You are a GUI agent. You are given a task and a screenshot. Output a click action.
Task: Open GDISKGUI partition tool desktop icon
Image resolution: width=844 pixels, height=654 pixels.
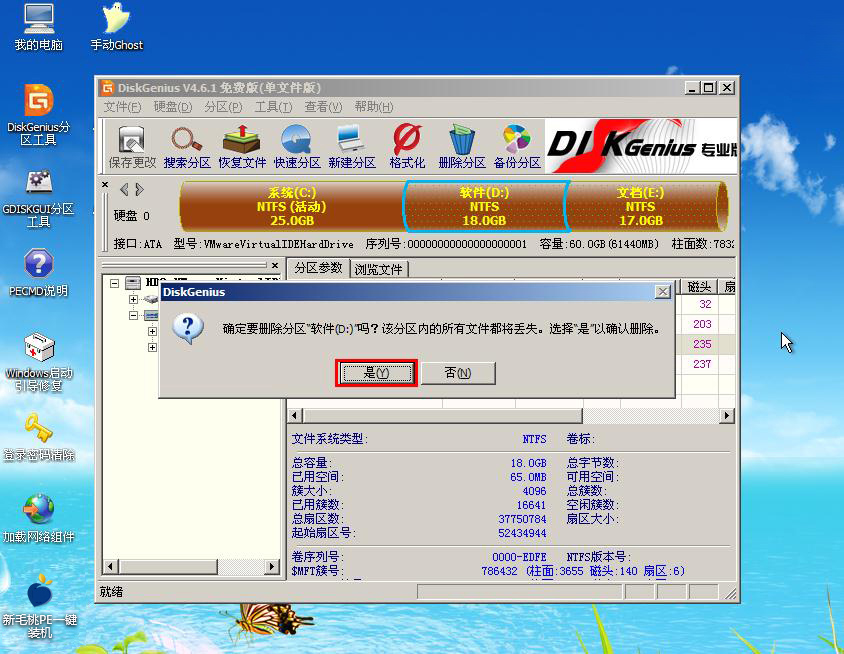pyautogui.click(x=38, y=199)
